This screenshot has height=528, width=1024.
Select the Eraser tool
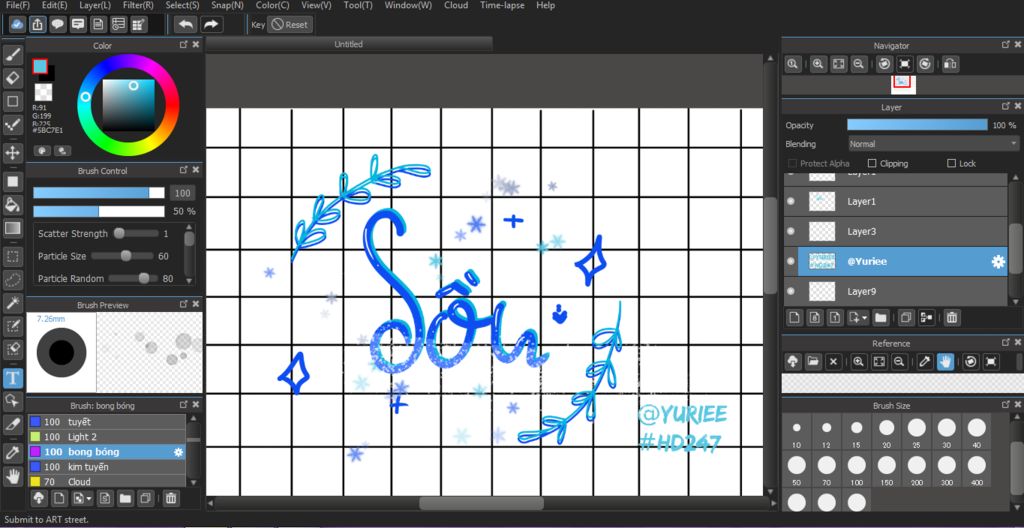[x=12, y=78]
